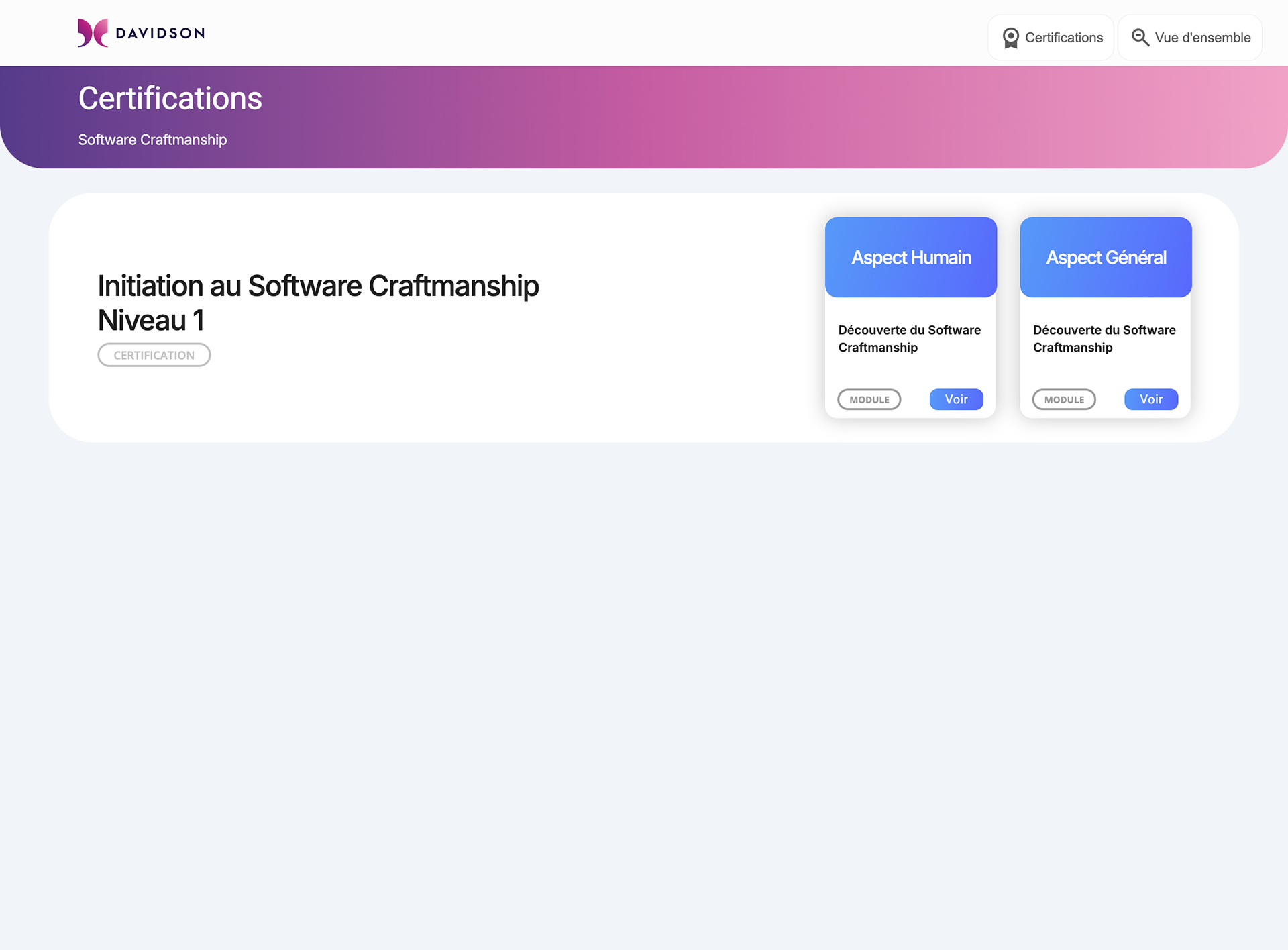The height and width of the screenshot is (950, 1288).
Task: Click MODULE badge in Aspect Humain card
Action: [x=869, y=399]
